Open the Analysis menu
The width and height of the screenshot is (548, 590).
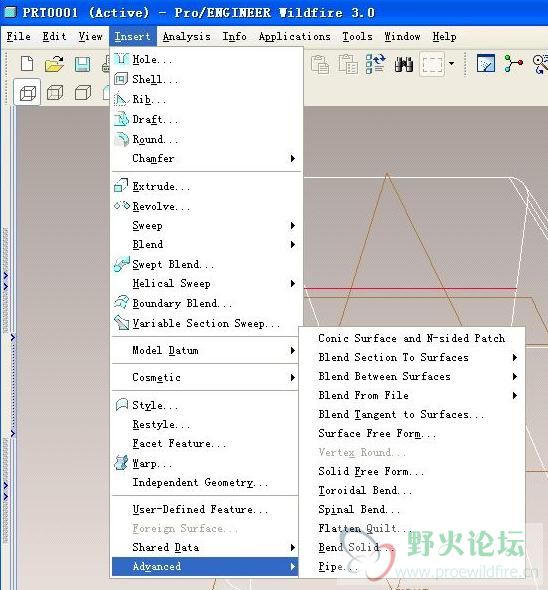coord(186,36)
